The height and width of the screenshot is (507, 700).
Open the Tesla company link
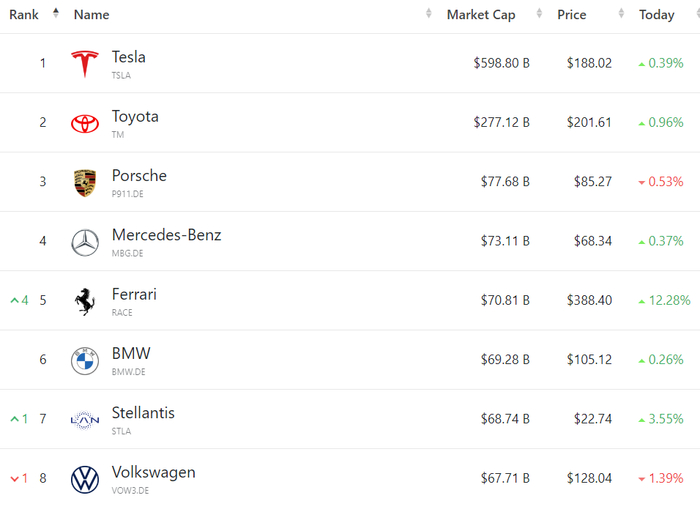pos(129,57)
